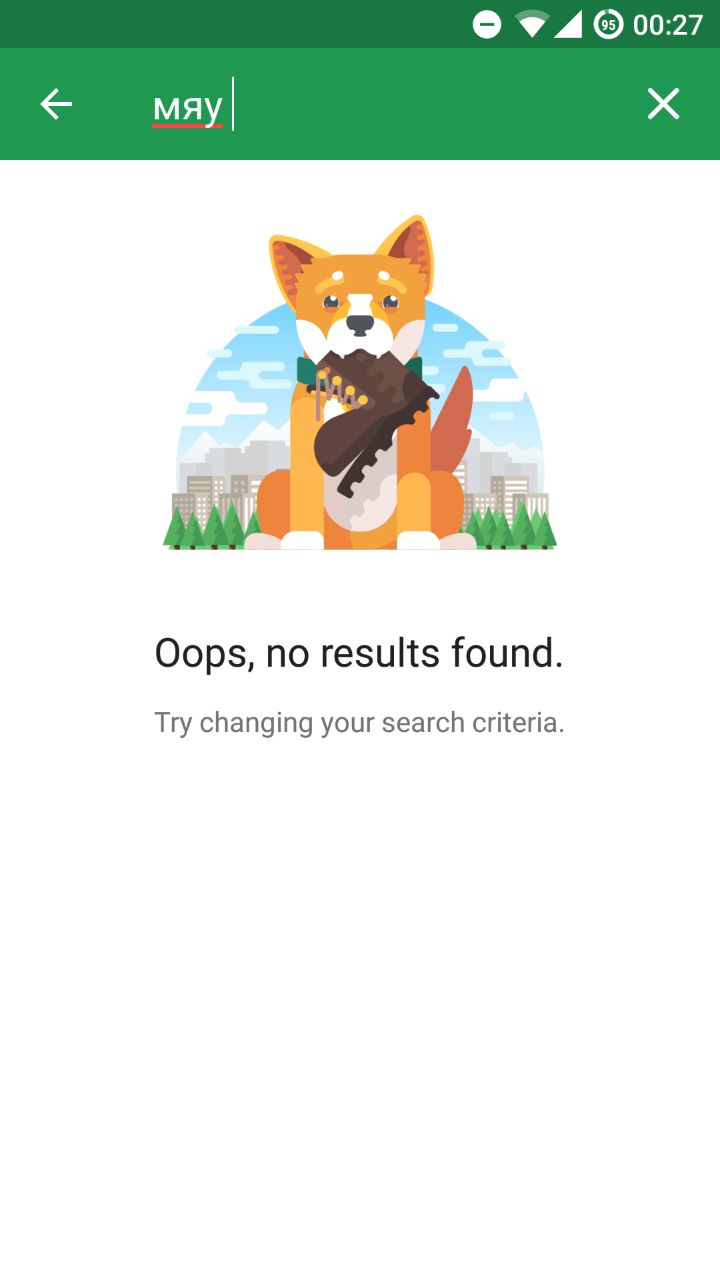This screenshot has width=720, height=1280.
Task: Tap the city buildings behind the dog's tail
Action: point(500,480)
